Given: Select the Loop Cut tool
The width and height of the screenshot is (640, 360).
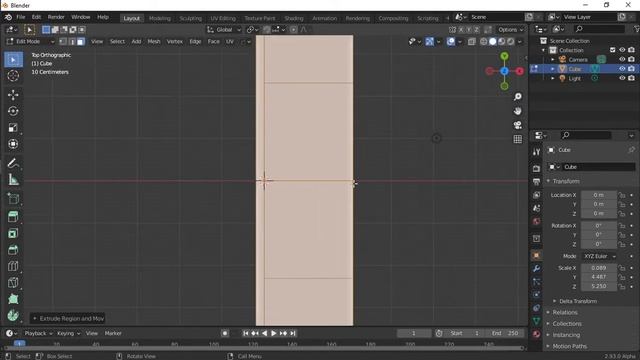Looking at the screenshot, I should pyautogui.click(x=13, y=266).
